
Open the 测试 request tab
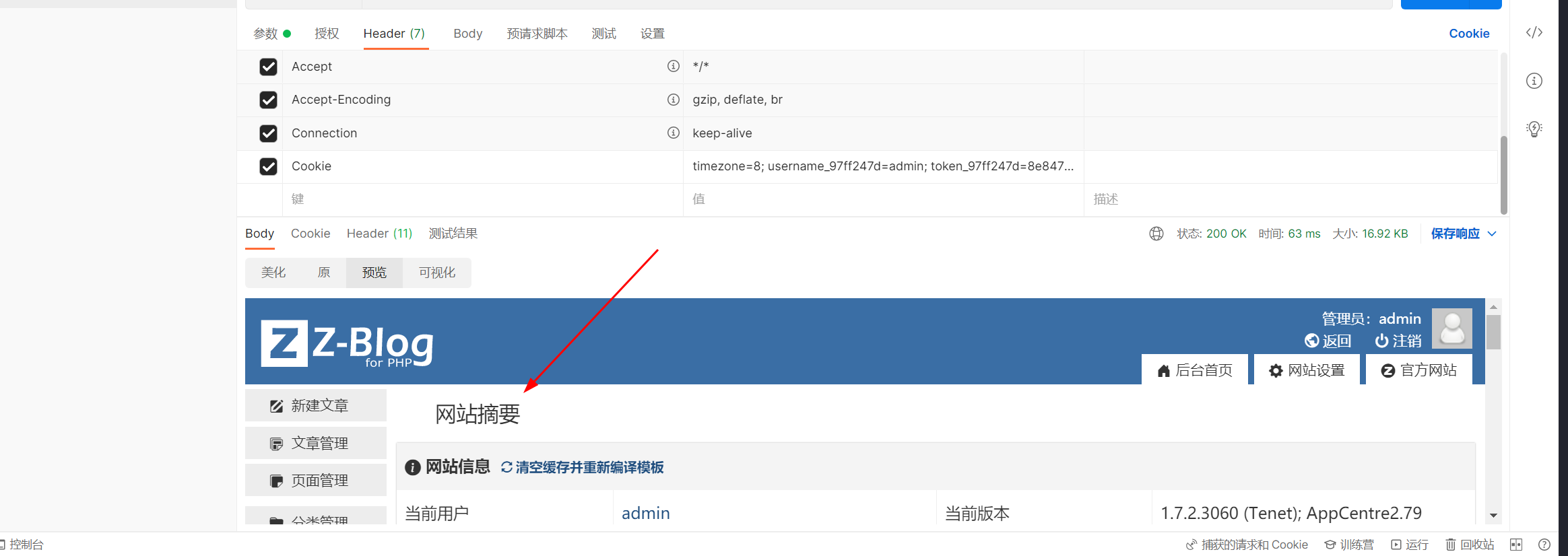coord(603,34)
